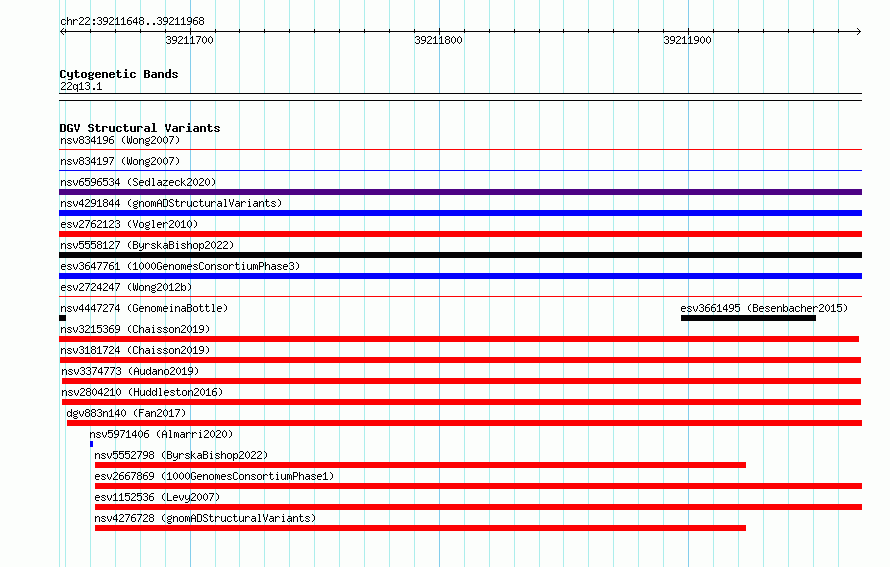Viewport: 890px width, 567px height.
Task: Click the thin red esv2724247 line
Action: 460,296
